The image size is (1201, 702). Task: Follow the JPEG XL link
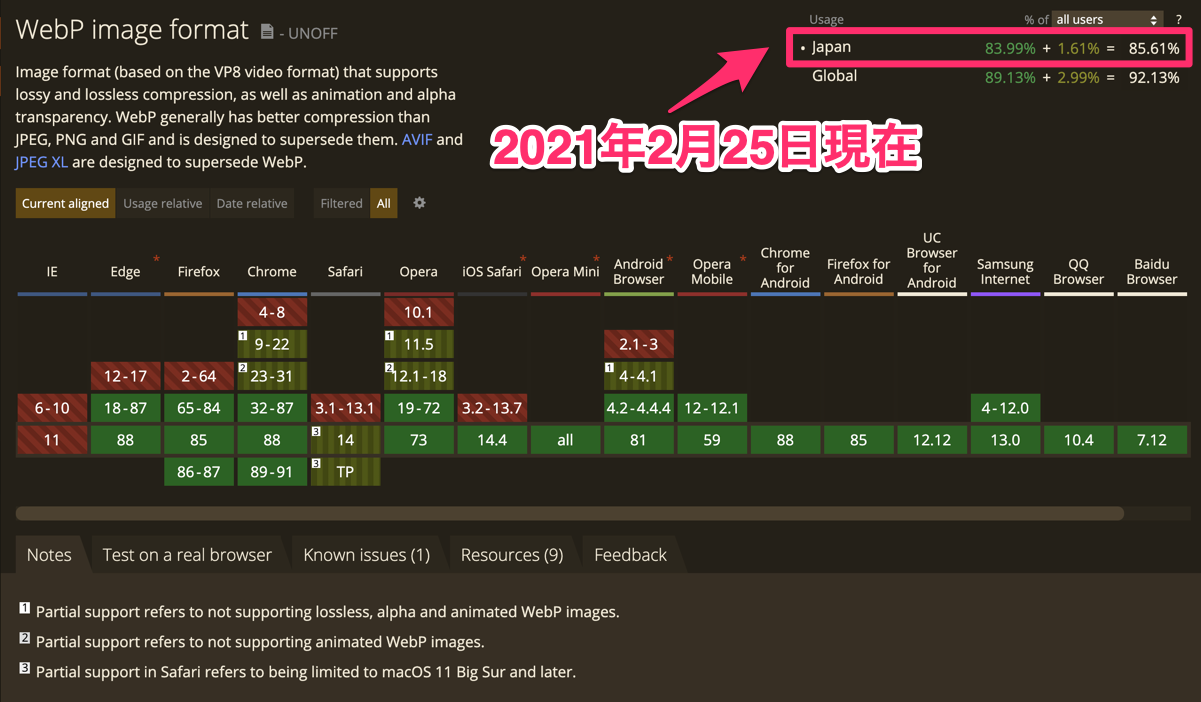click(41, 161)
